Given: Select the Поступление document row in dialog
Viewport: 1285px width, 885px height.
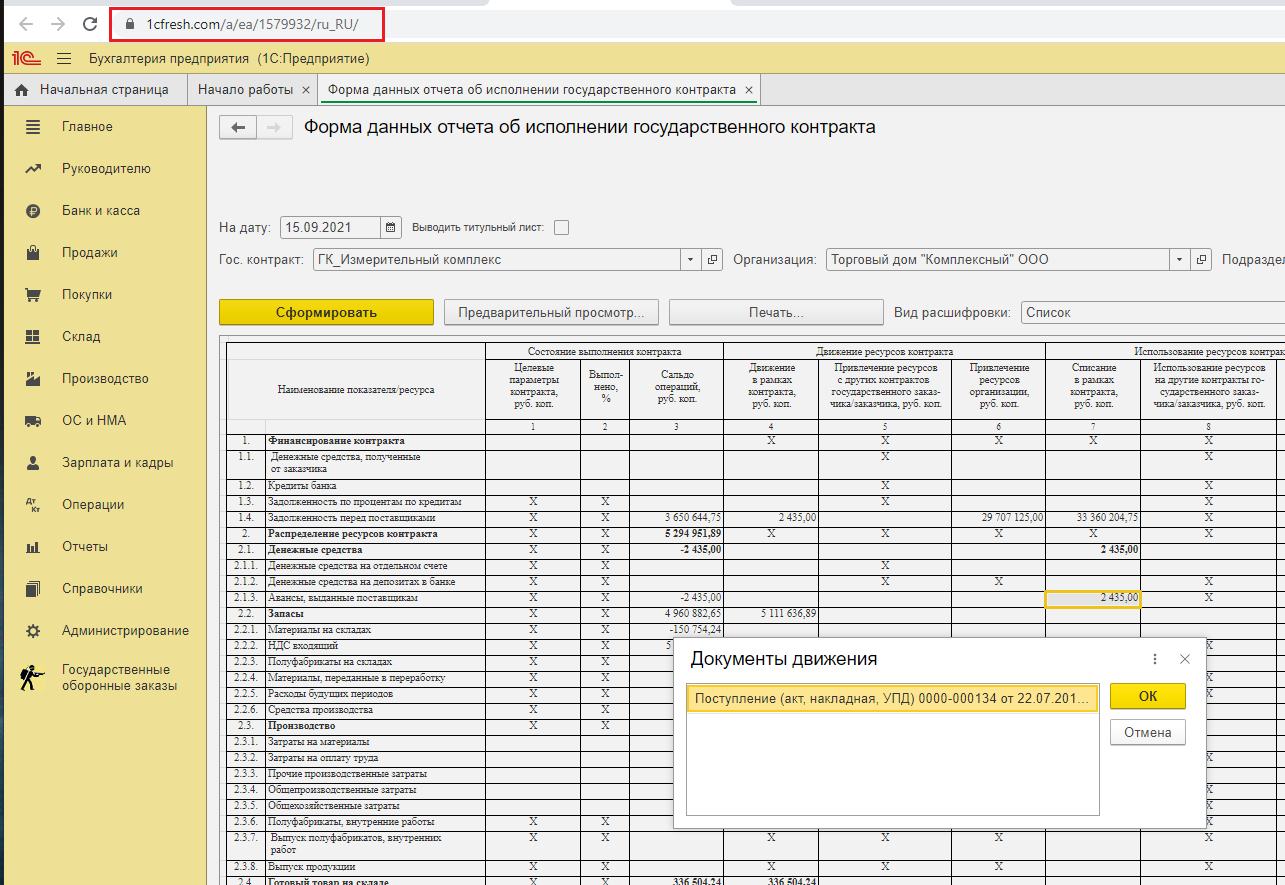Looking at the screenshot, I should point(892,698).
